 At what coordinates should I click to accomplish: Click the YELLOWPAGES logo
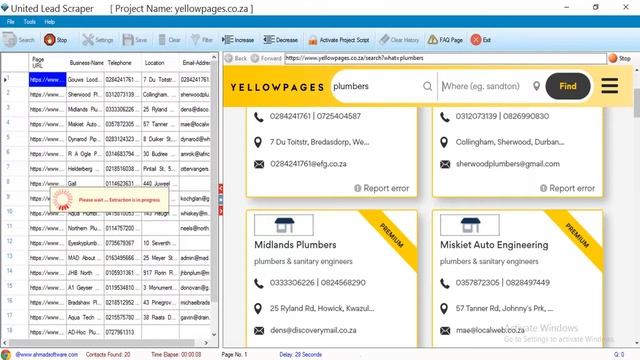(x=277, y=87)
